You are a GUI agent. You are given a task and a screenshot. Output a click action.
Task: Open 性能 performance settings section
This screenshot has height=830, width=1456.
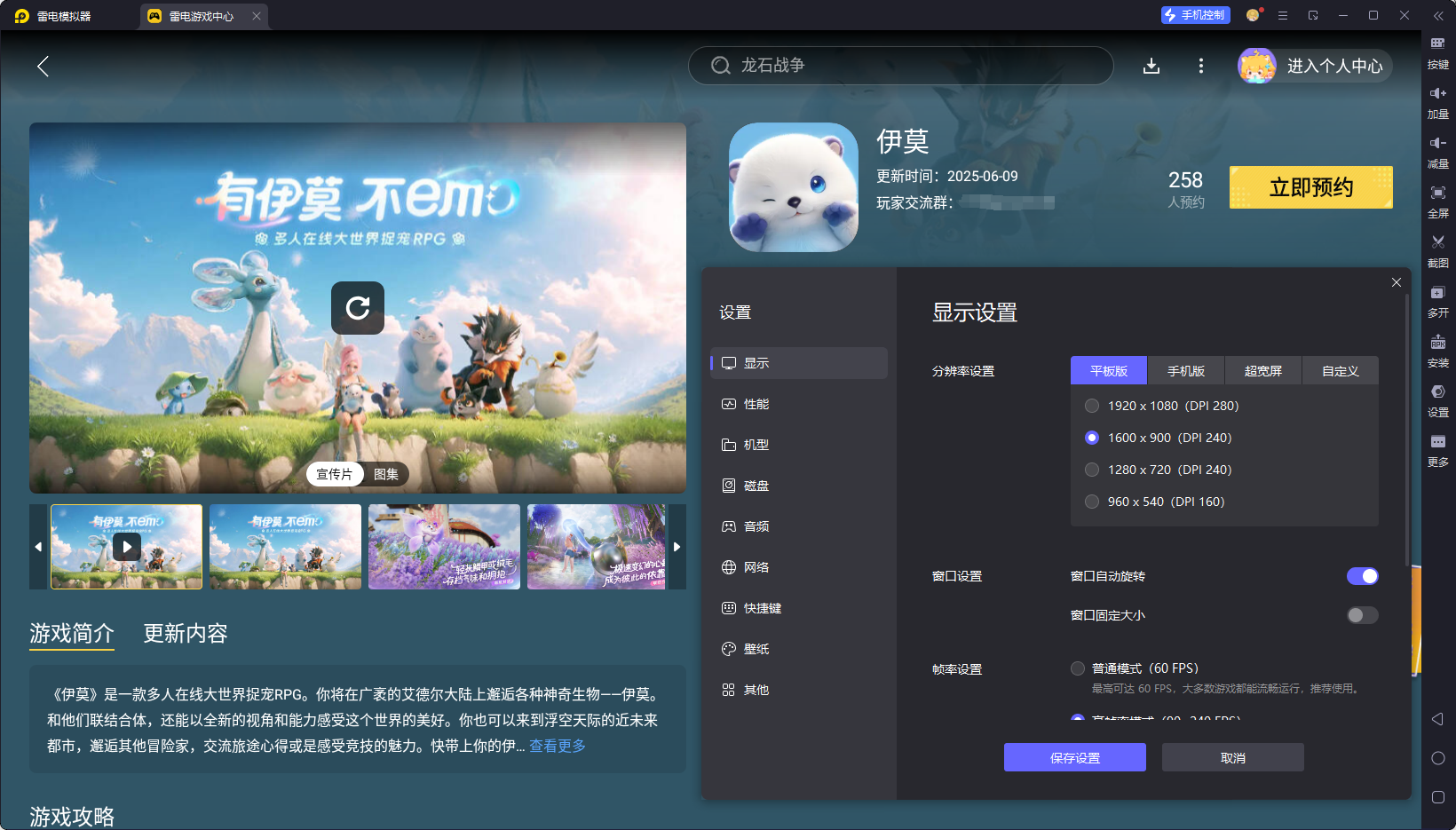[799, 404]
